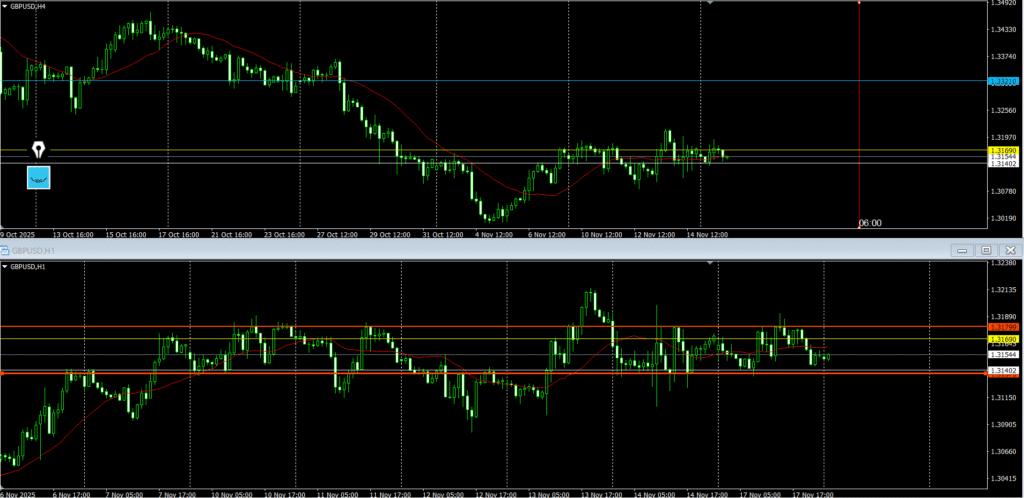Restore the GBPUSD,H1 chart window
This screenshot has width=1024, height=498.
click(x=986, y=250)
